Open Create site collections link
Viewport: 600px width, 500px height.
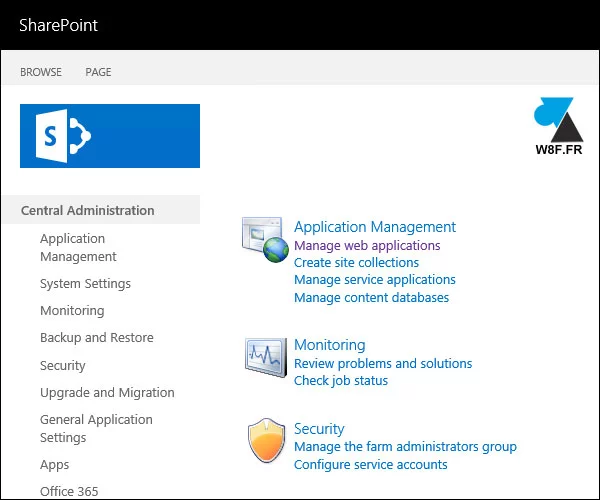[x=356, y=262]
